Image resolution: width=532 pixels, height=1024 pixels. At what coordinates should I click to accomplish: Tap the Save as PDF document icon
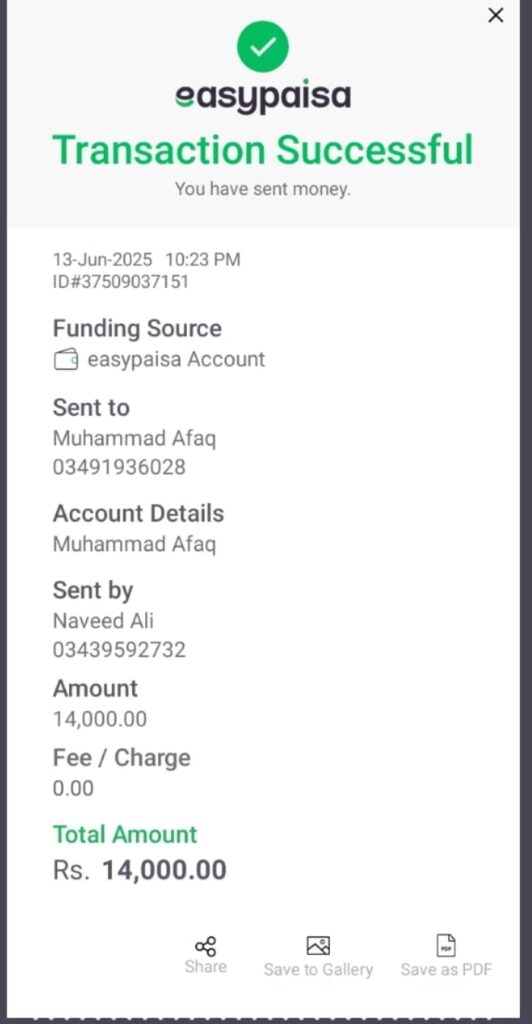click(446, 946)
